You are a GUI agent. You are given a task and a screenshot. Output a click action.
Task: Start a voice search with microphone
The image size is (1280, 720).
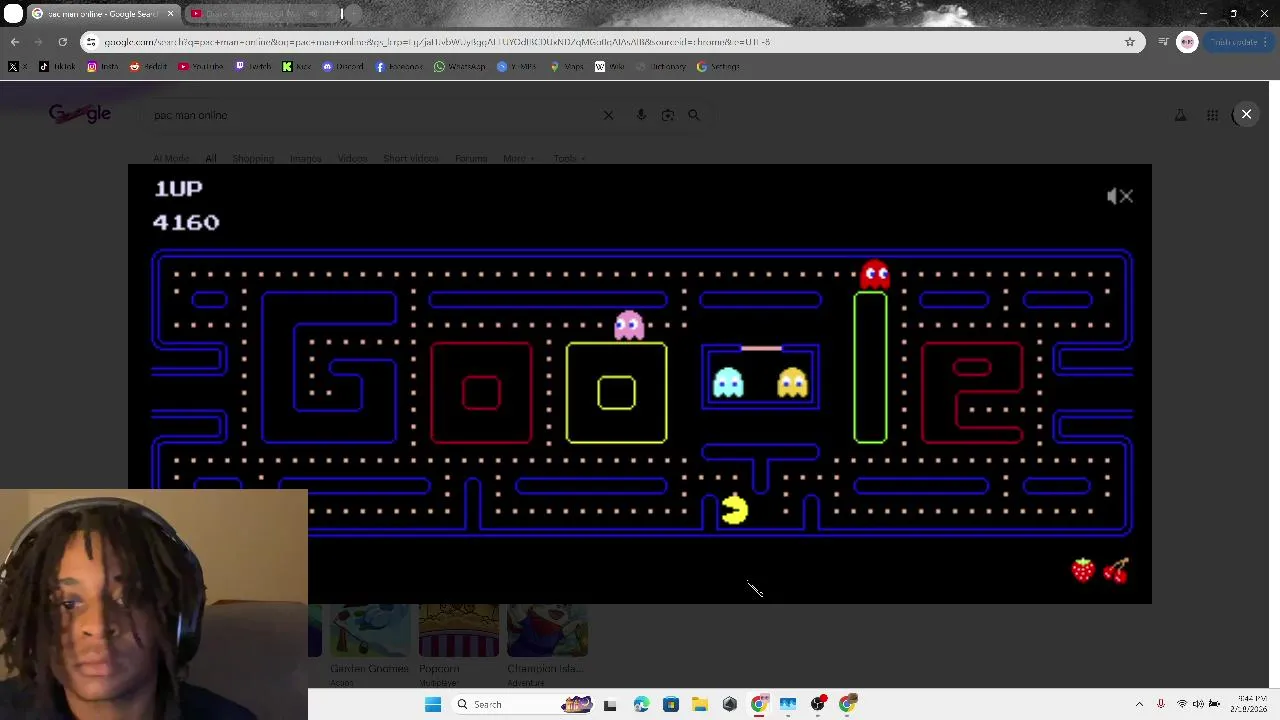pos(641,115)
